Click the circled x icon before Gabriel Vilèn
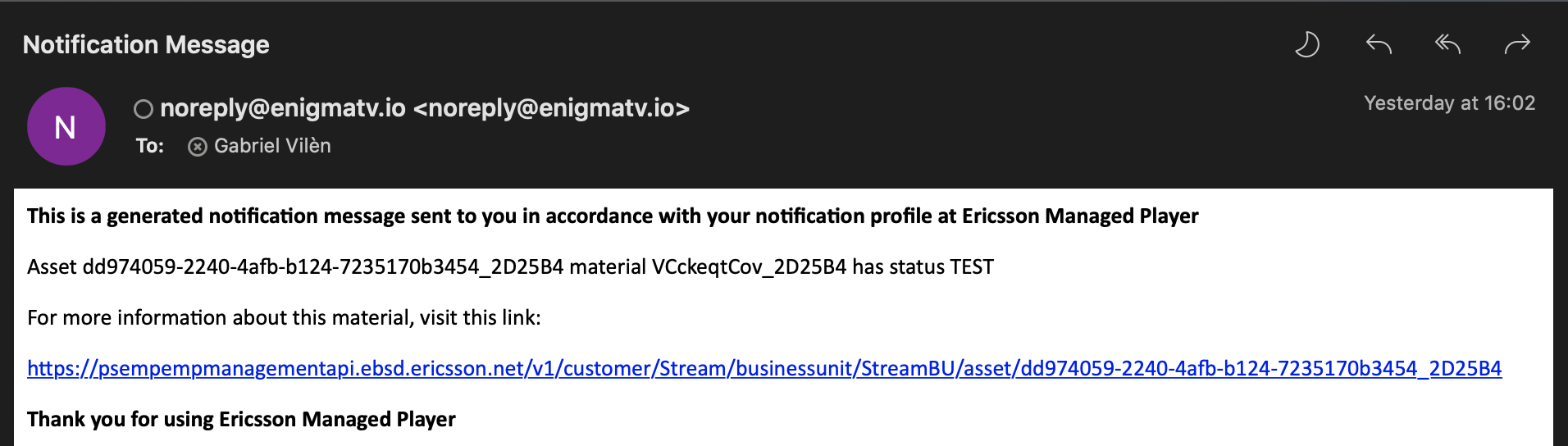This screenshot has width=1568, height=446. coord(198,147)
